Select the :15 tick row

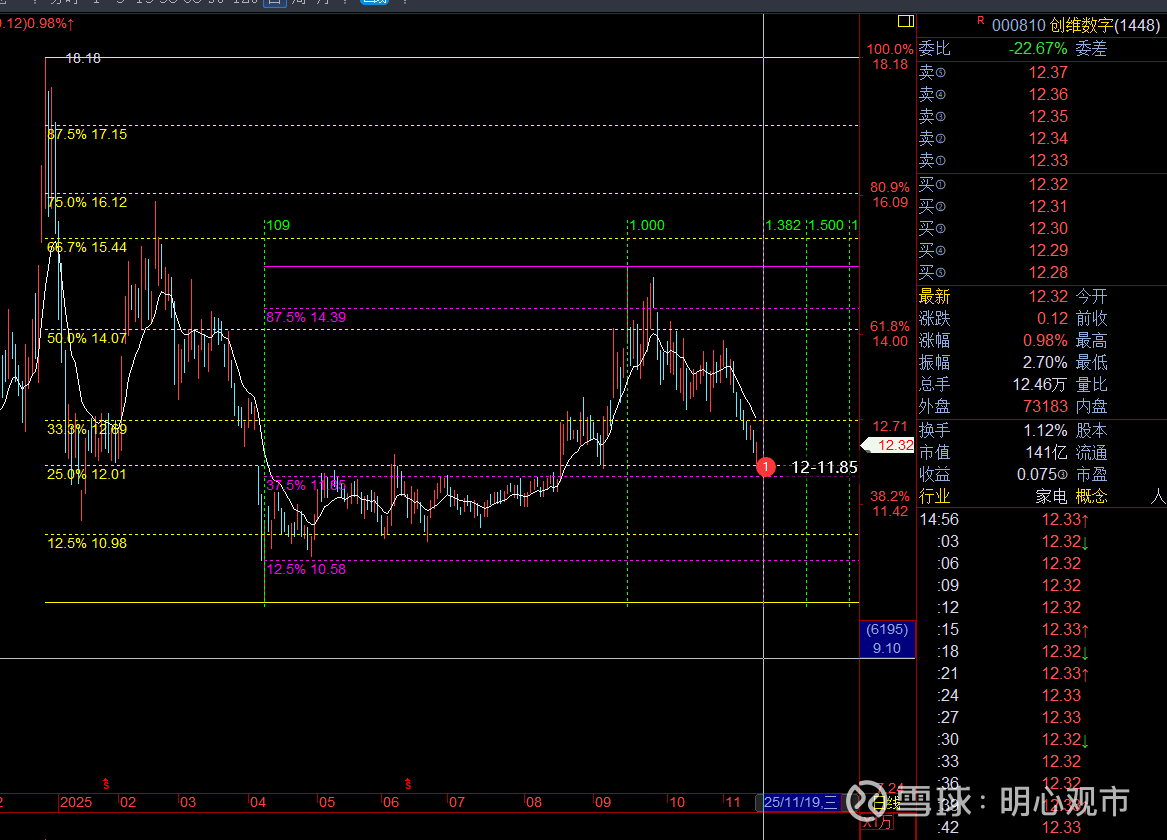(x=1042, y=629)
